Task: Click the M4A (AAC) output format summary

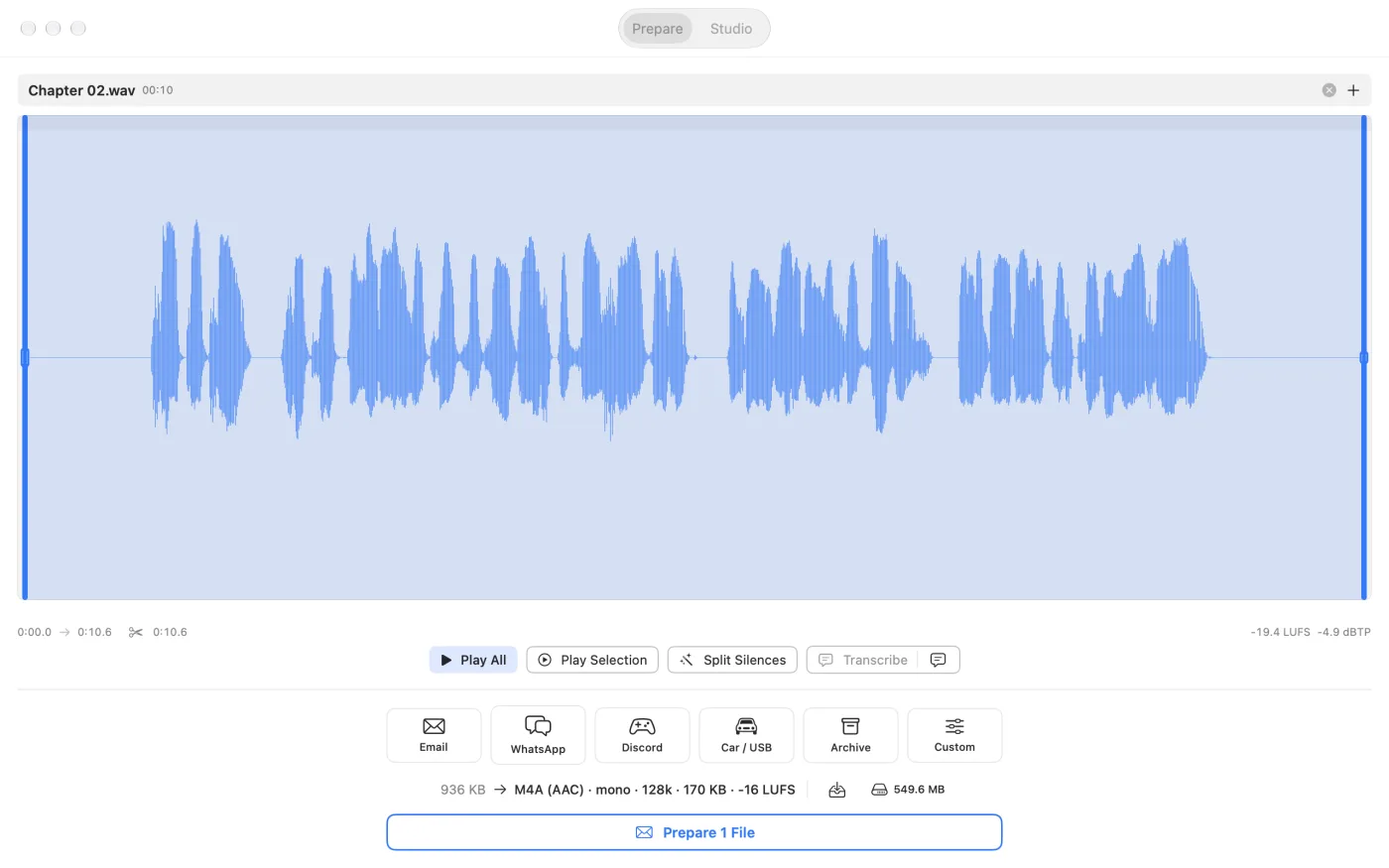Action: (655, 790)
